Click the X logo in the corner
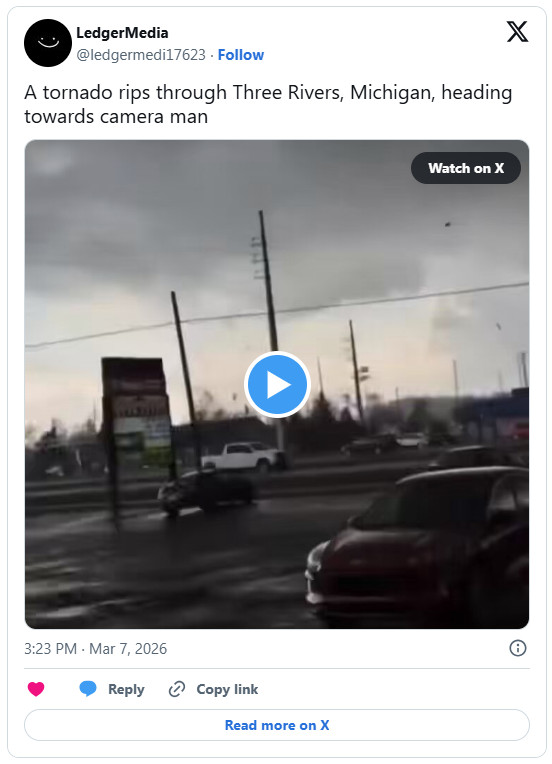Viewport: 552px width, 764px height. pos(517,32)
